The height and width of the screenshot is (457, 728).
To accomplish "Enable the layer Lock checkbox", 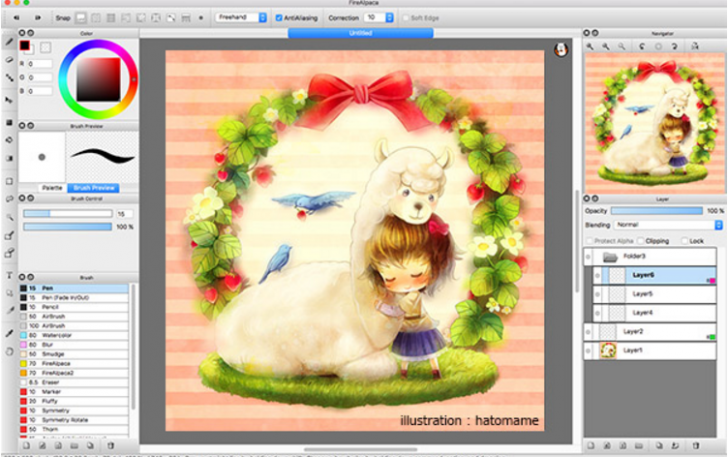I will [x=684, y=241].
